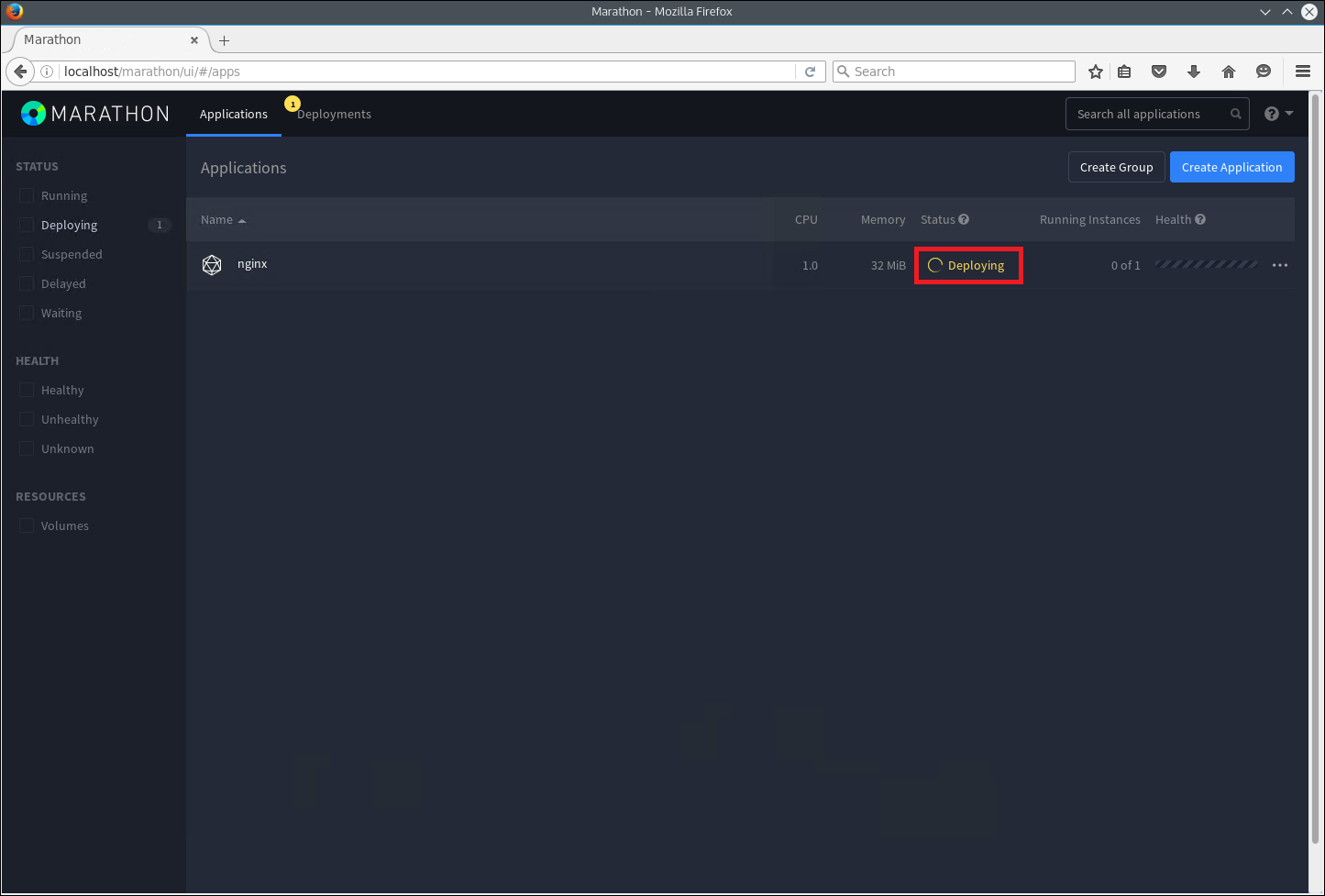Image resolution: width=1325 pixels, height=896 pixels.
Task: Click the 32 MiB memory value
Action: tap(889, 266)
